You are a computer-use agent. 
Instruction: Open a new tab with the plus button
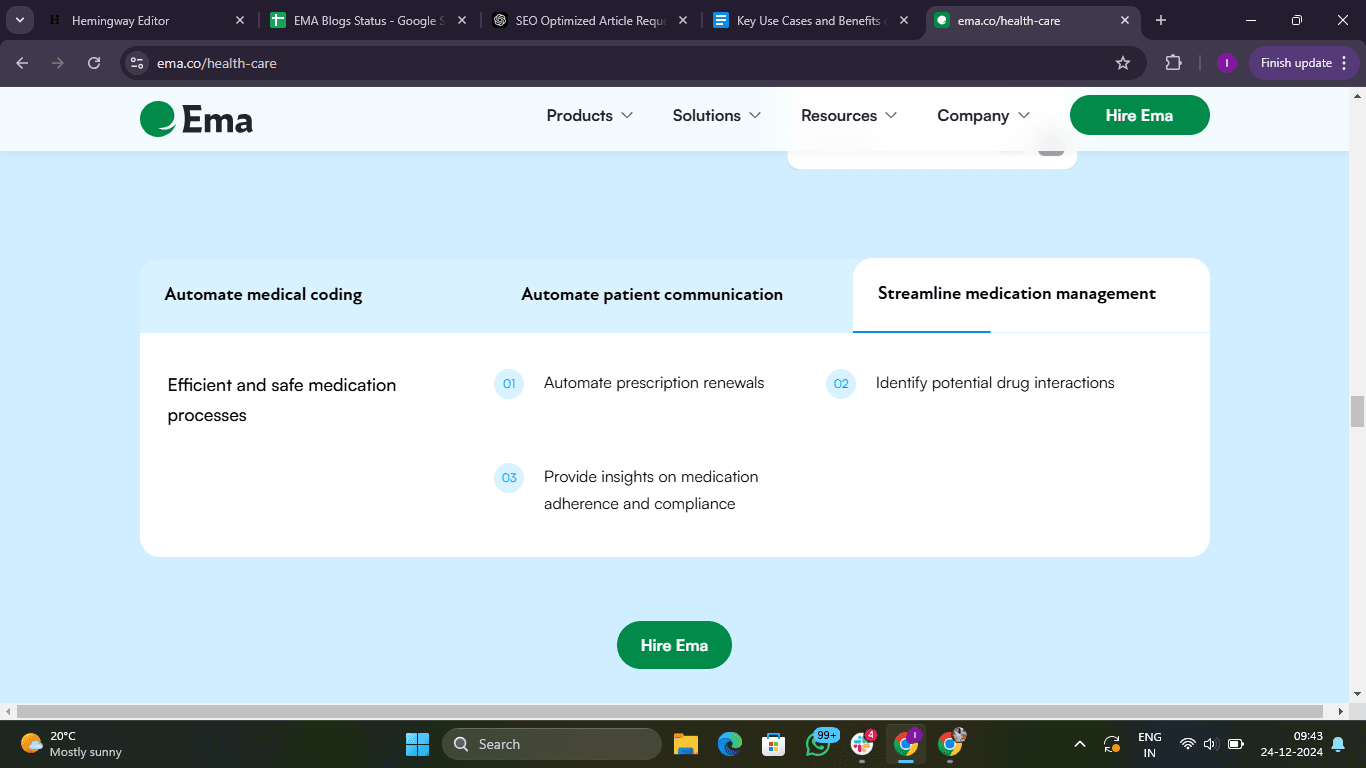(x=1161, y=20)
